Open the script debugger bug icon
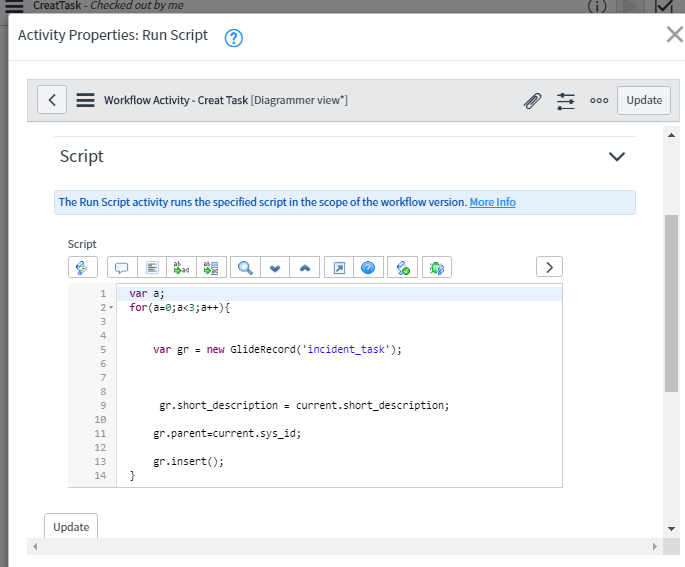This screenshot has width=685, height=567. click(x=437, y=267)
